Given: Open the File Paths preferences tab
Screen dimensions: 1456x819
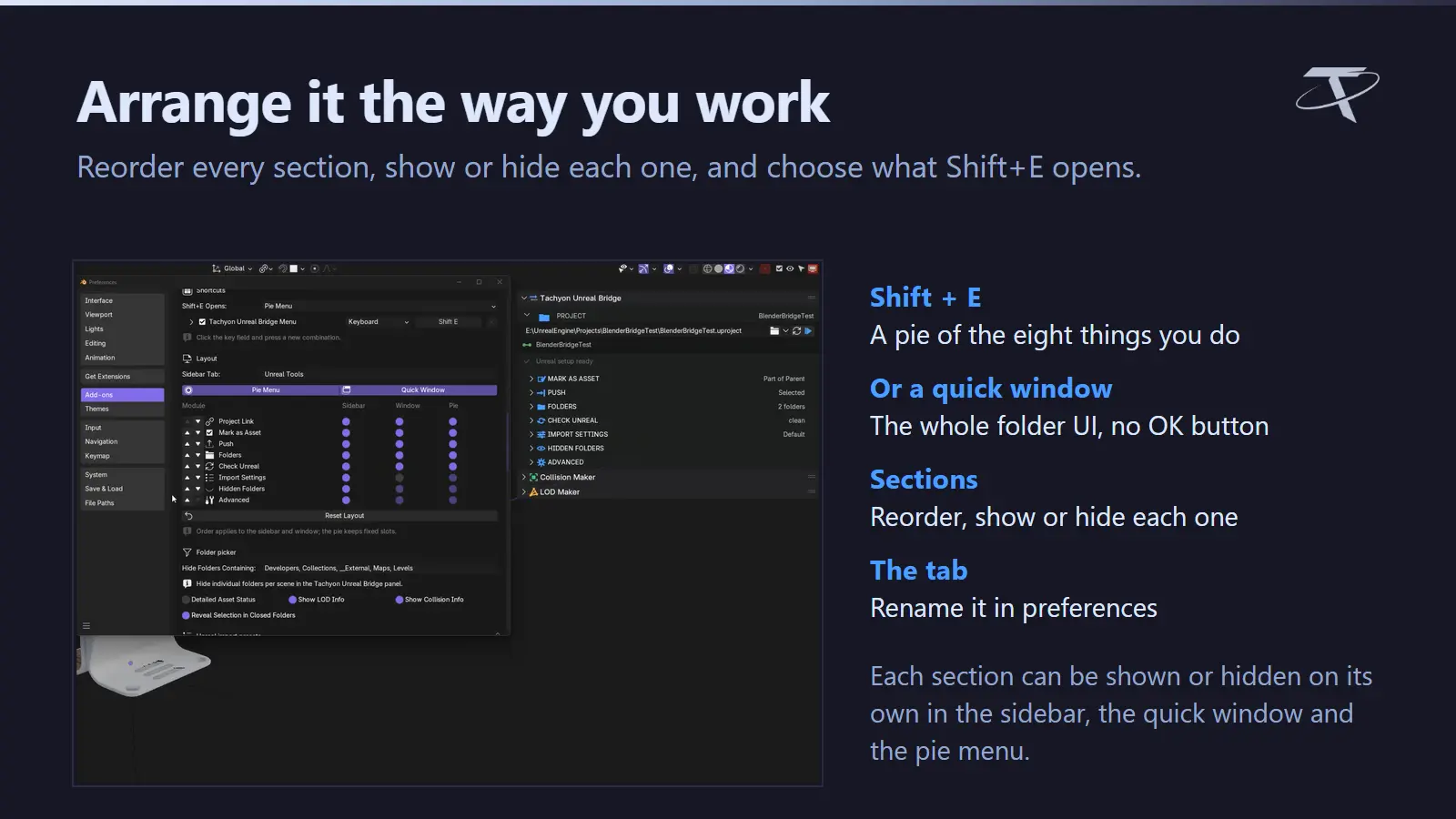Looking at the screenshot, I should [122, 503].
